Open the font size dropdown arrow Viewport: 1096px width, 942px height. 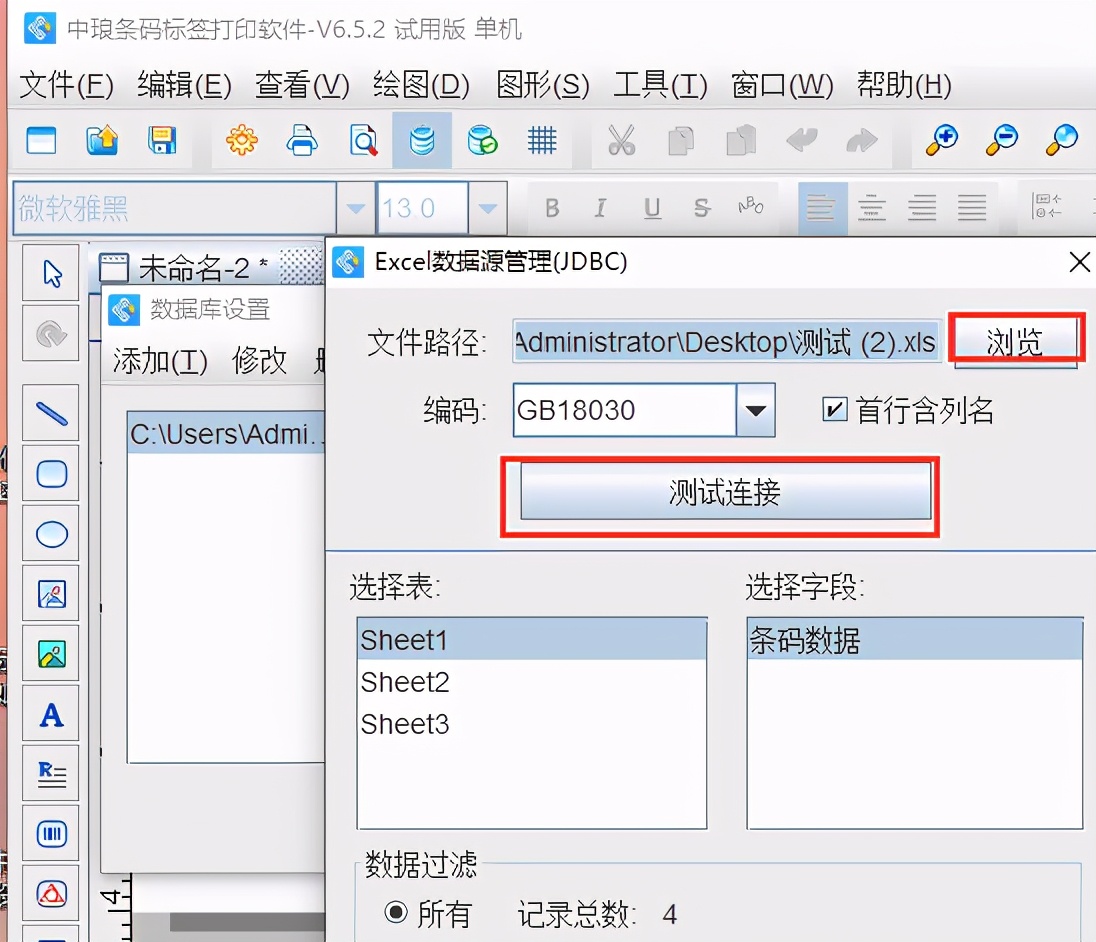pos(488,208)
